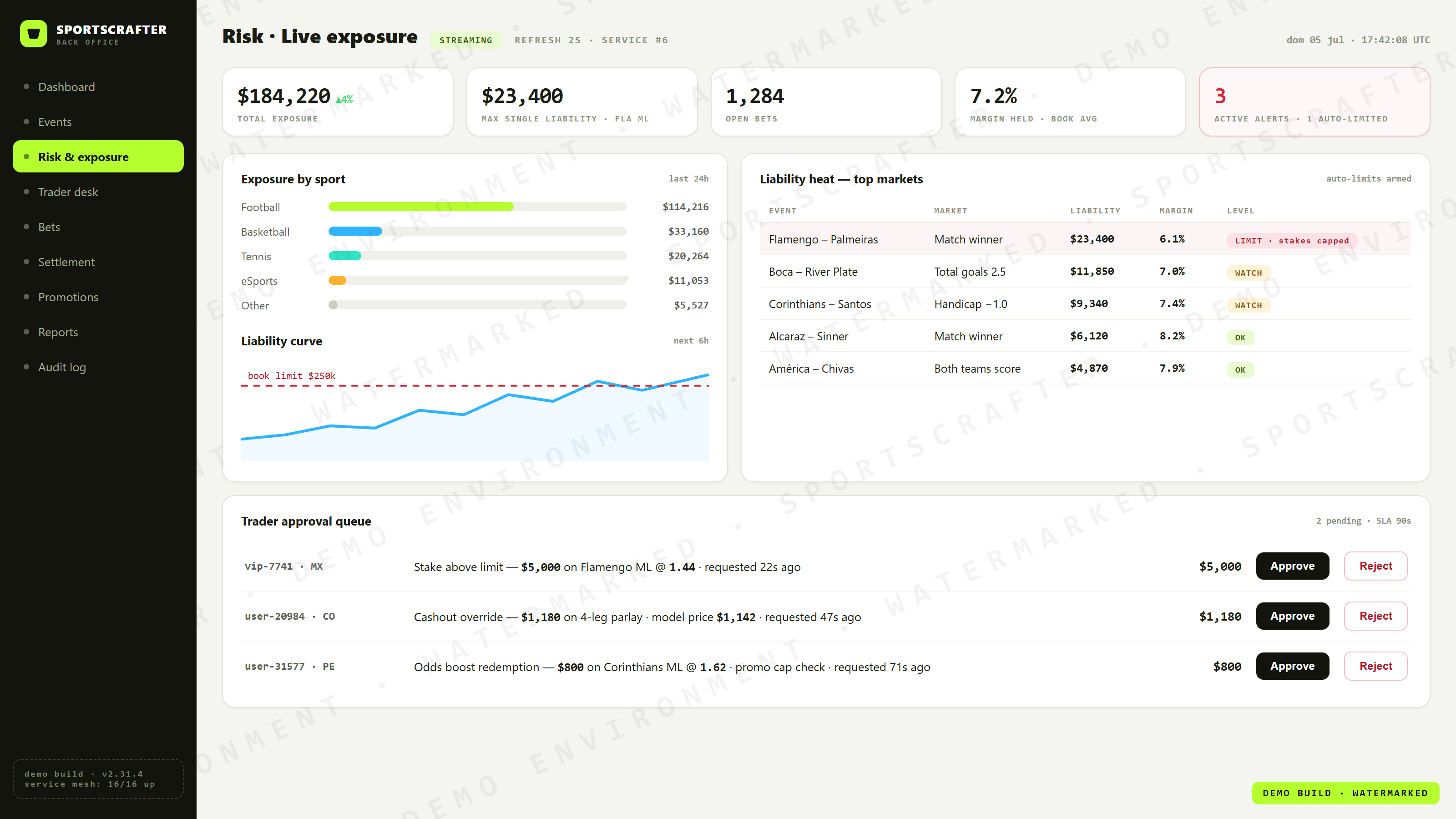1456x819 pixels.
Task: Select the América – Chivas row
Action: [x=1085, y=368]
